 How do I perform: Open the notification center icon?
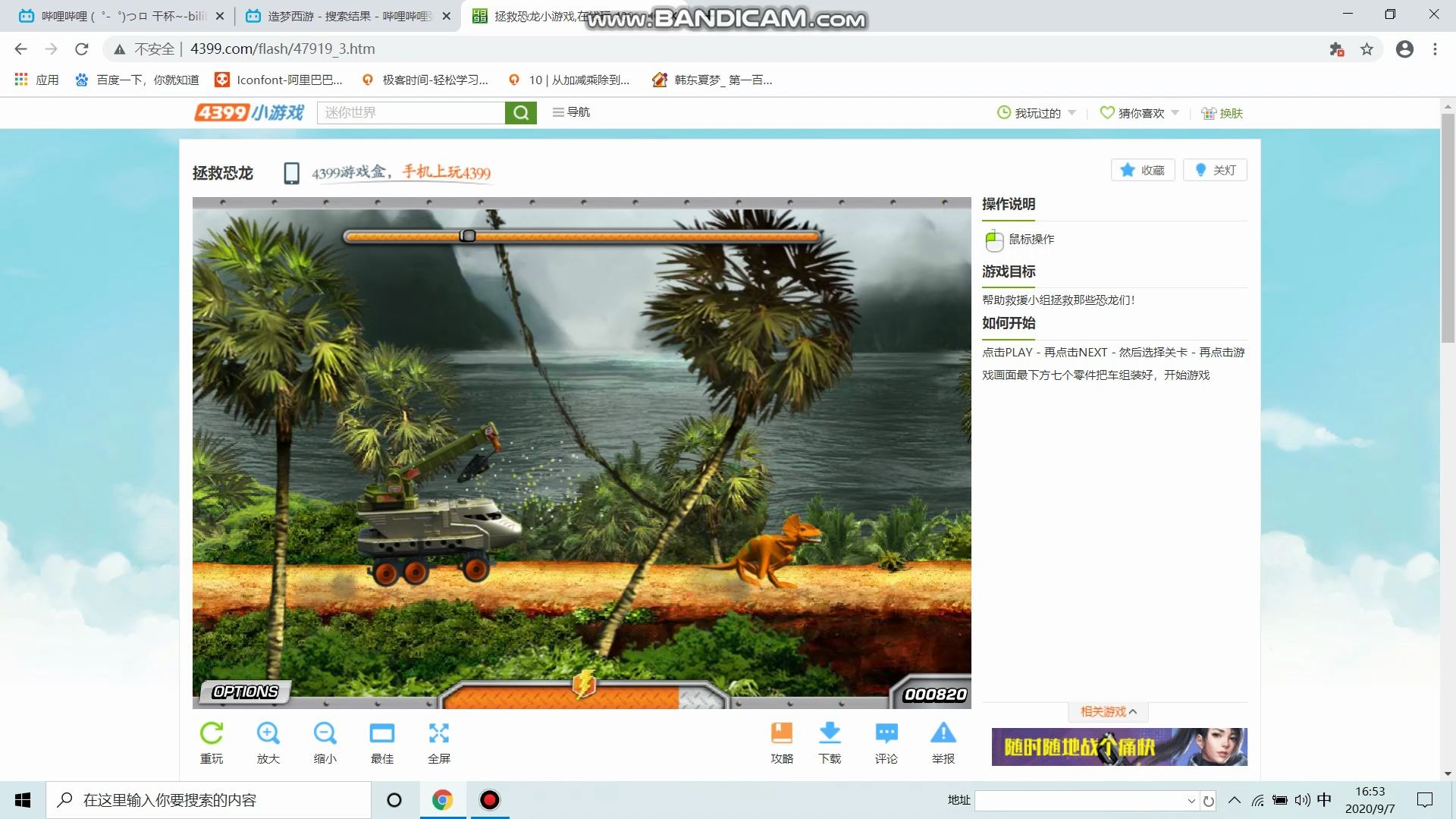pos(1425,800)
